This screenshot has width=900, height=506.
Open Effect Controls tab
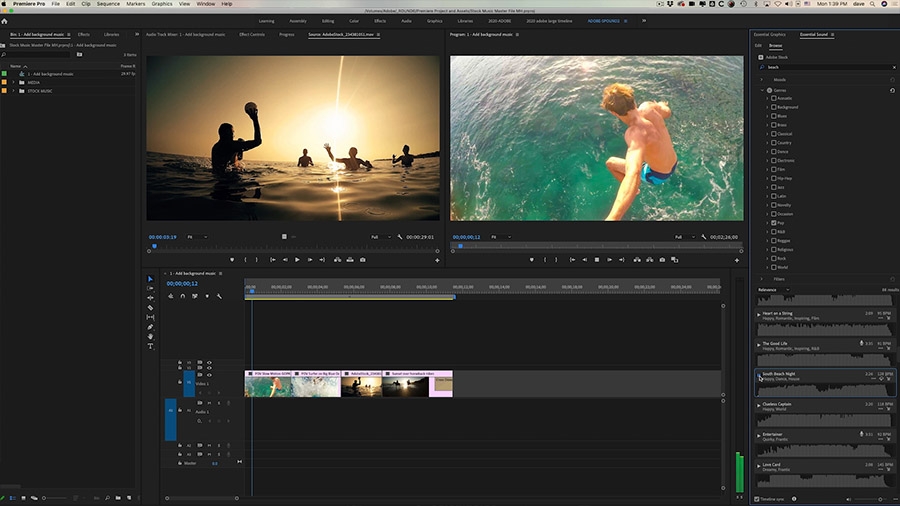click(x=252, y=34)
